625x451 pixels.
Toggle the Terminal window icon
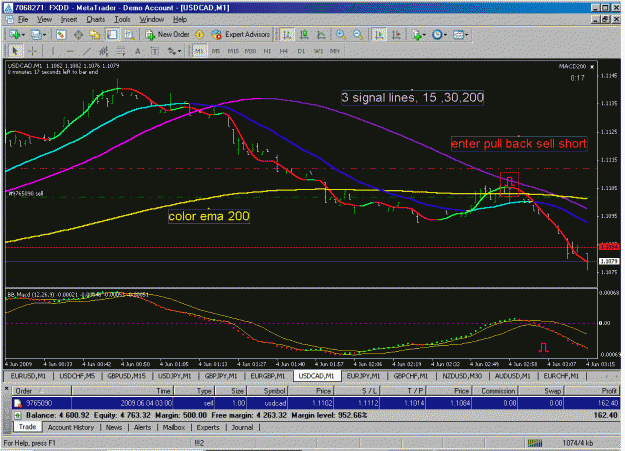click(x=112, y=35)
